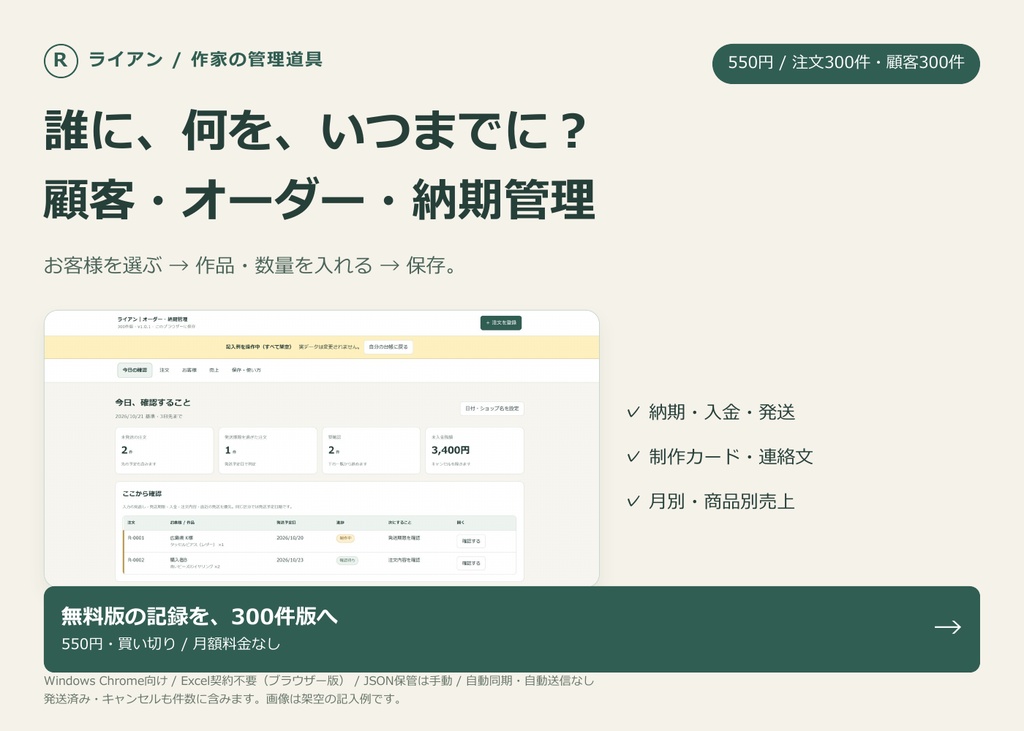Click the summary card showing 1件

268,450
